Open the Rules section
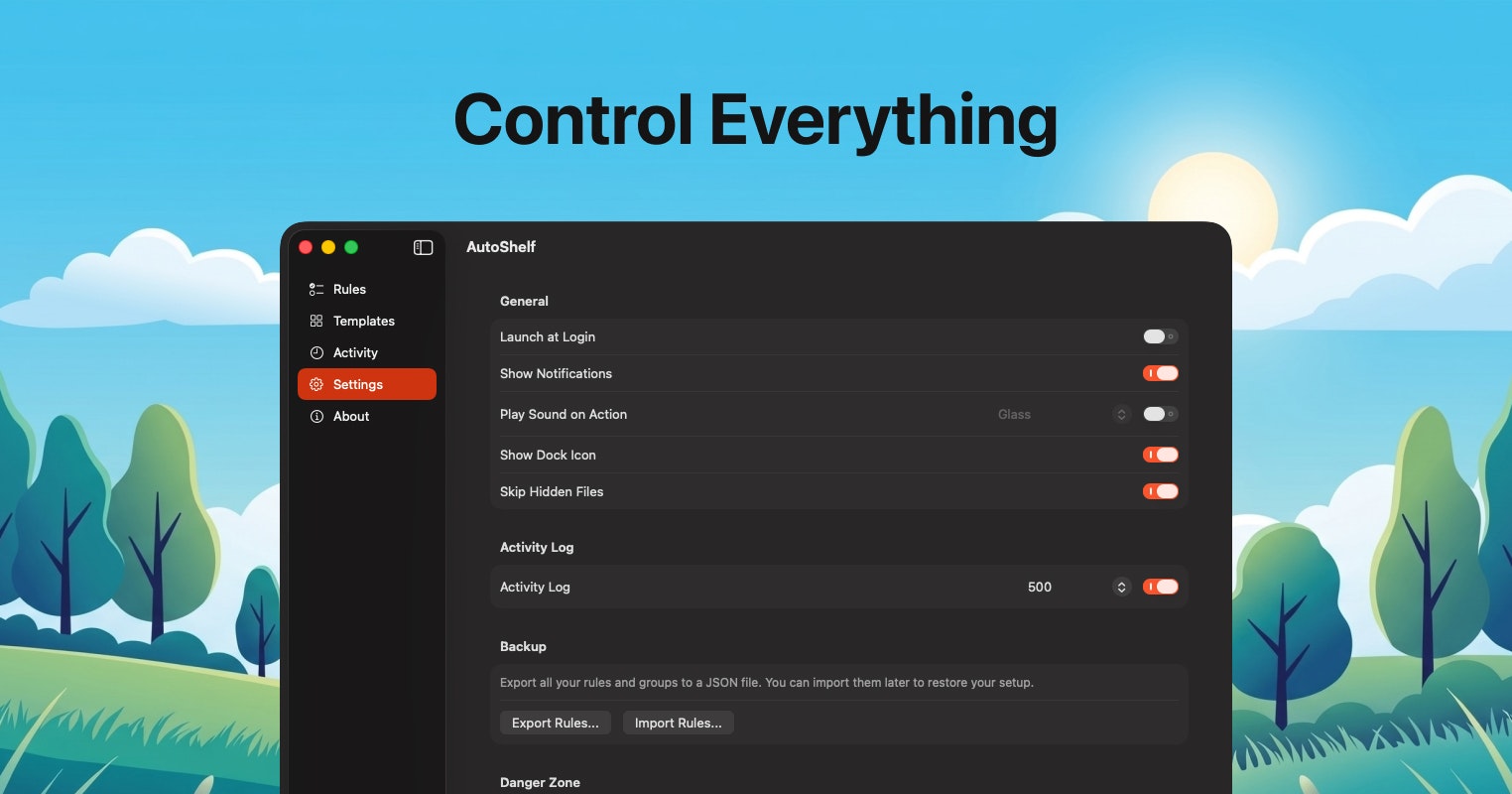This screenshot has width=1512, height=794. 367,289
